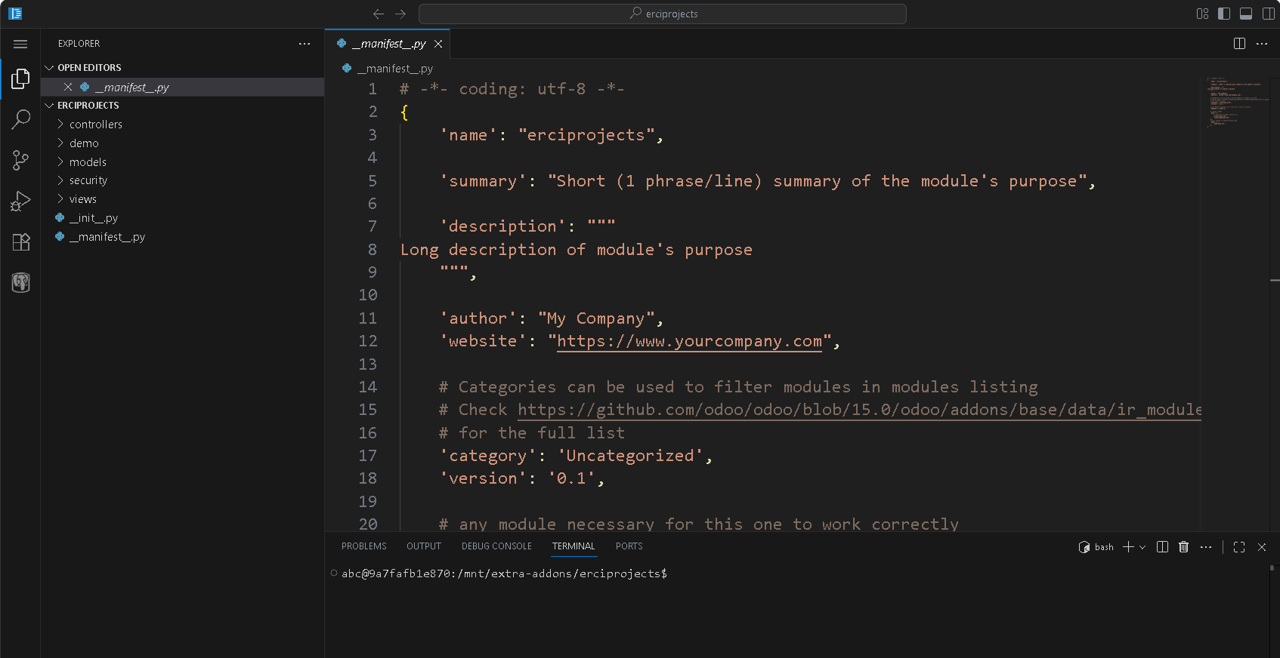Toggle the primary side bar visibility
Screen dimensions: 1280x658
(1224, 14)
